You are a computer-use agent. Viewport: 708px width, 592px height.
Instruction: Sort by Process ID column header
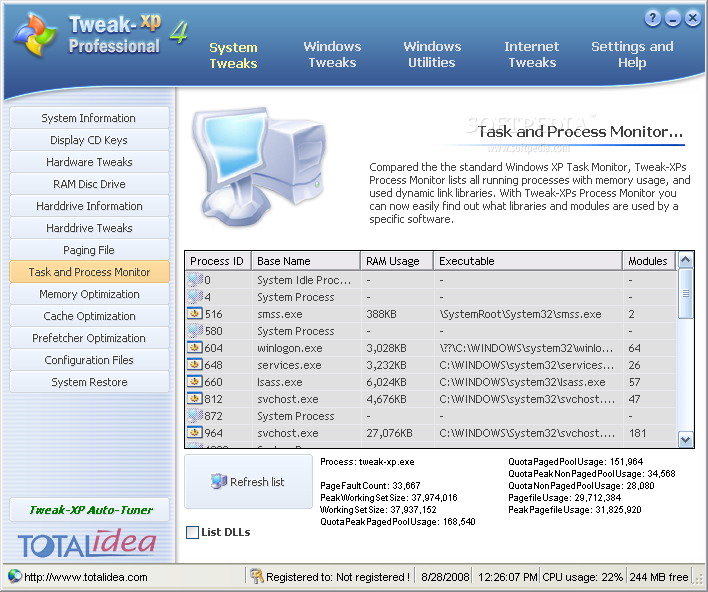click(x=218, y=261)
